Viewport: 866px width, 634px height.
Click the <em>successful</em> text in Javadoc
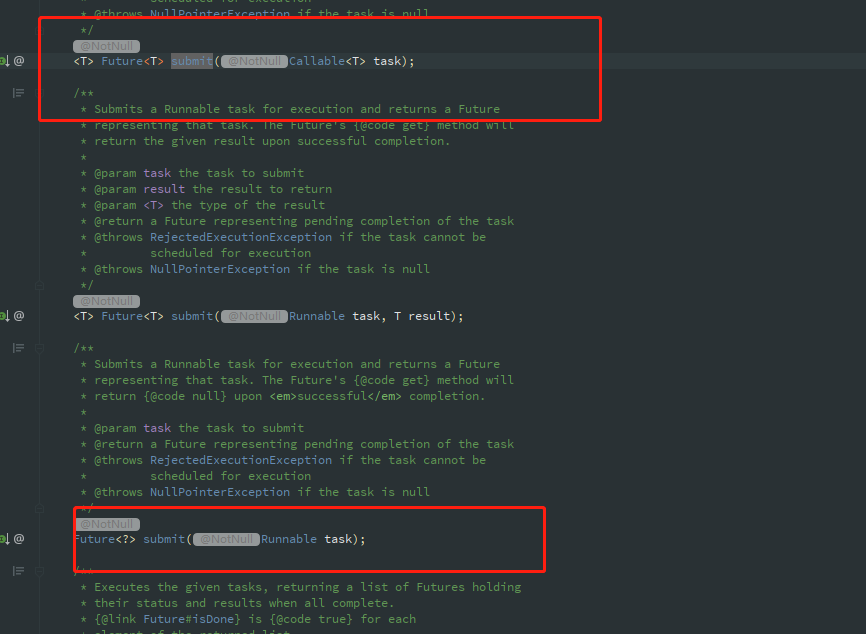tap(335, 397)
